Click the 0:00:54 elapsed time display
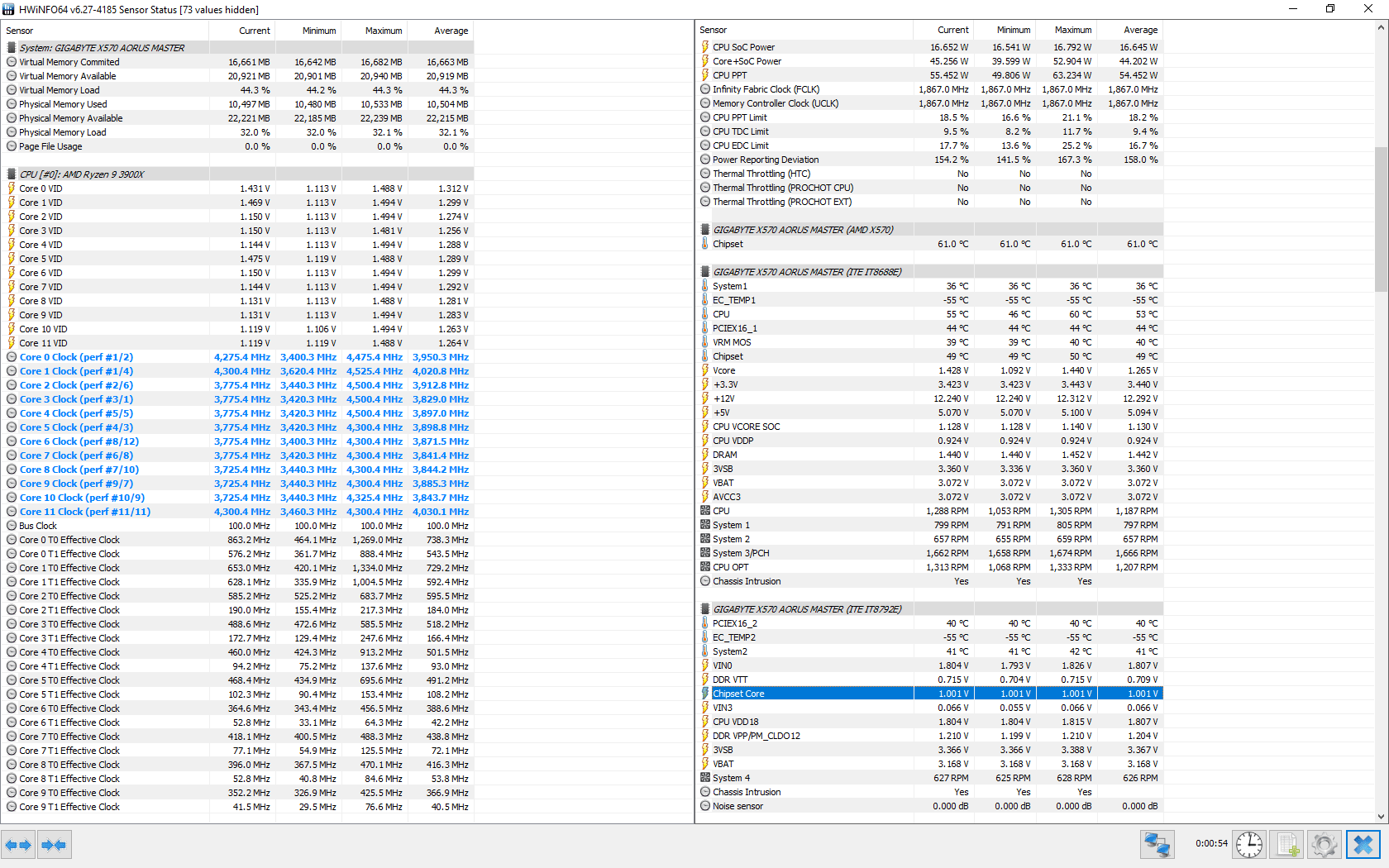Image resolution: width=1389 pixels, height=868 pixels. tap(1211, 844)
